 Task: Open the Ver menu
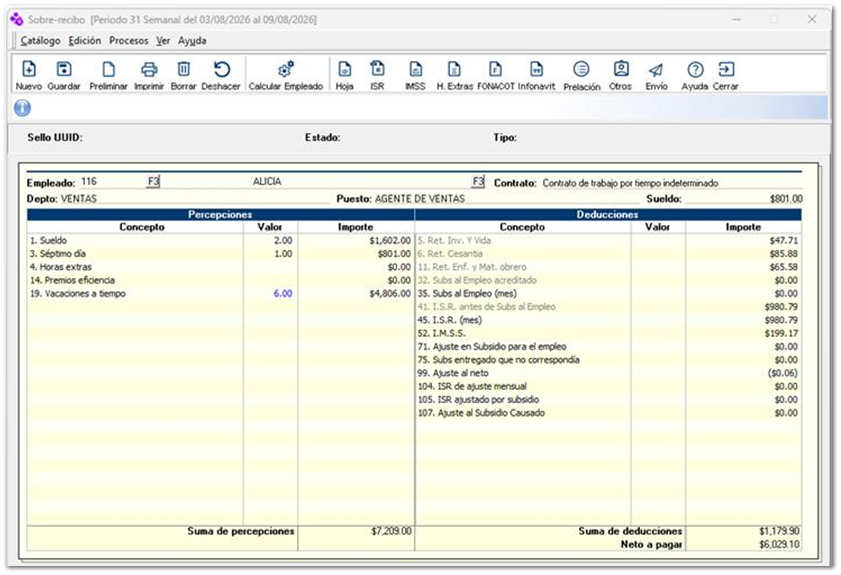[163, 41]
